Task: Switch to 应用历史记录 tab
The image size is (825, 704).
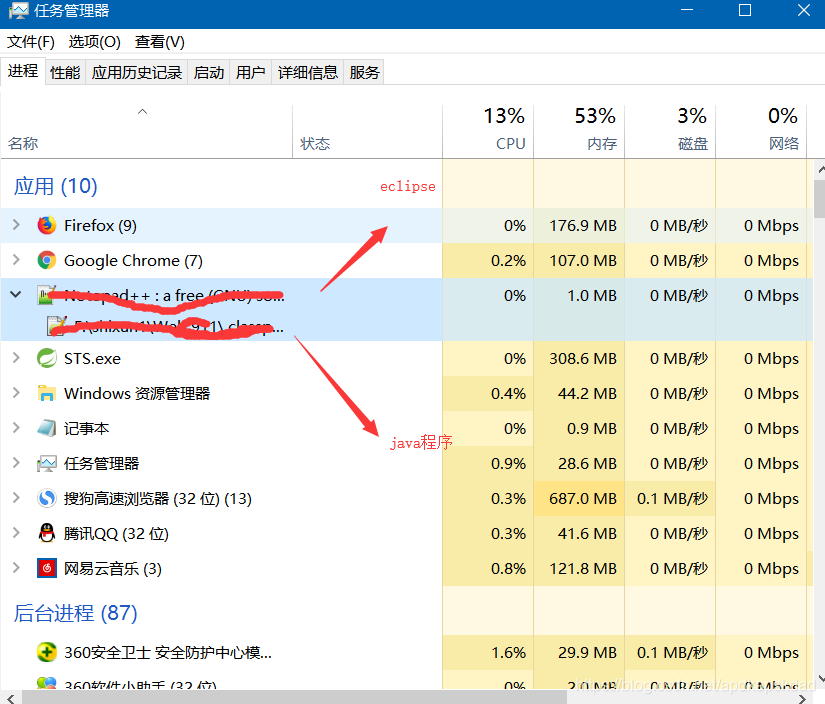Action: (137, 72)
